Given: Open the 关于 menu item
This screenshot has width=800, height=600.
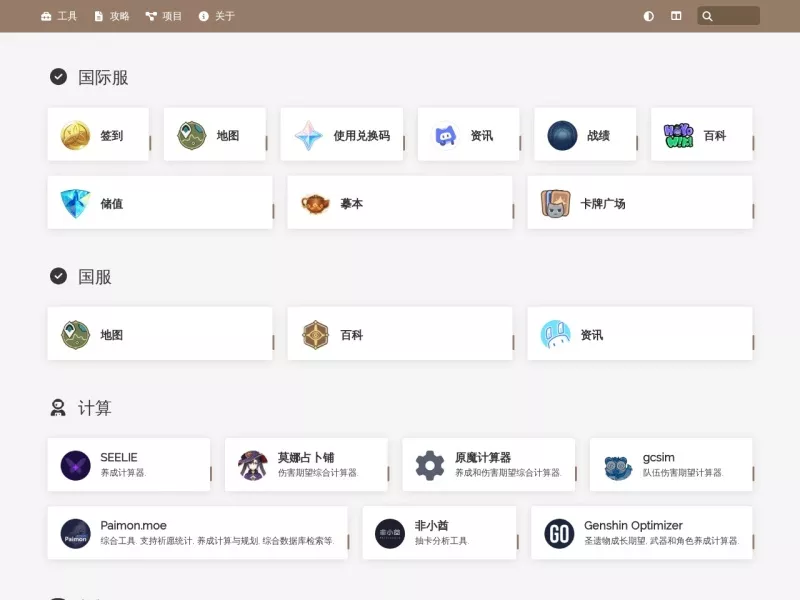Looking at the screenshot, I should [x=217, y=16].
